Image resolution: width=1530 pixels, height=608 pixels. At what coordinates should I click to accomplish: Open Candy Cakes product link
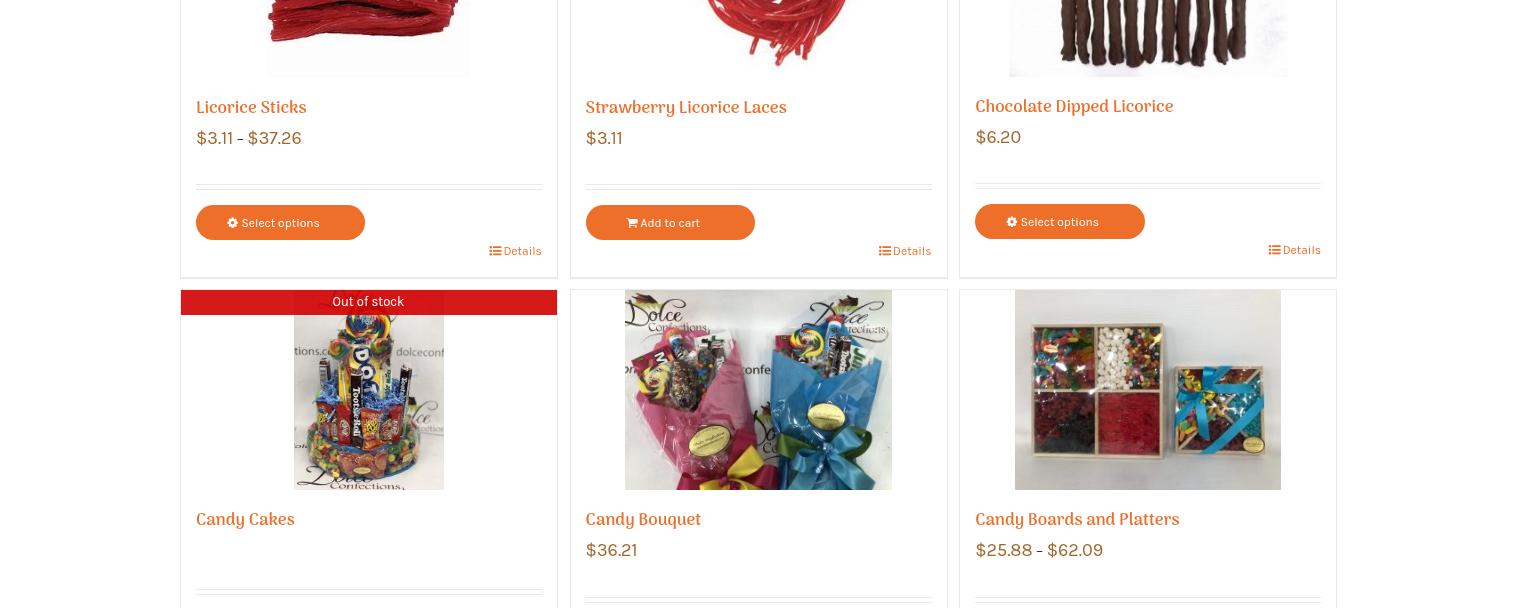245,520
